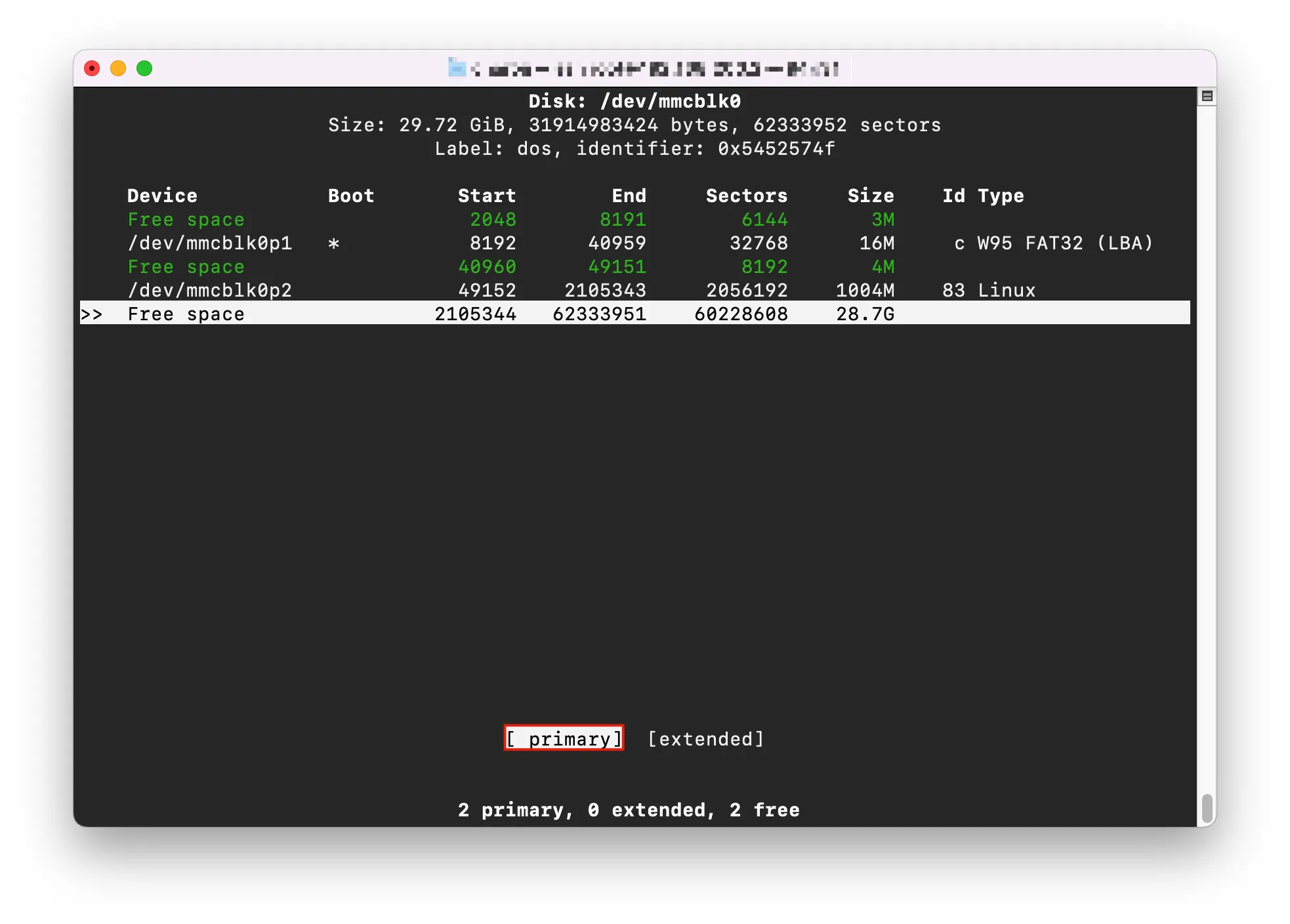The image size is (1290, 924).
Task: Click the Boot column header
Action: tap(351, 196)
